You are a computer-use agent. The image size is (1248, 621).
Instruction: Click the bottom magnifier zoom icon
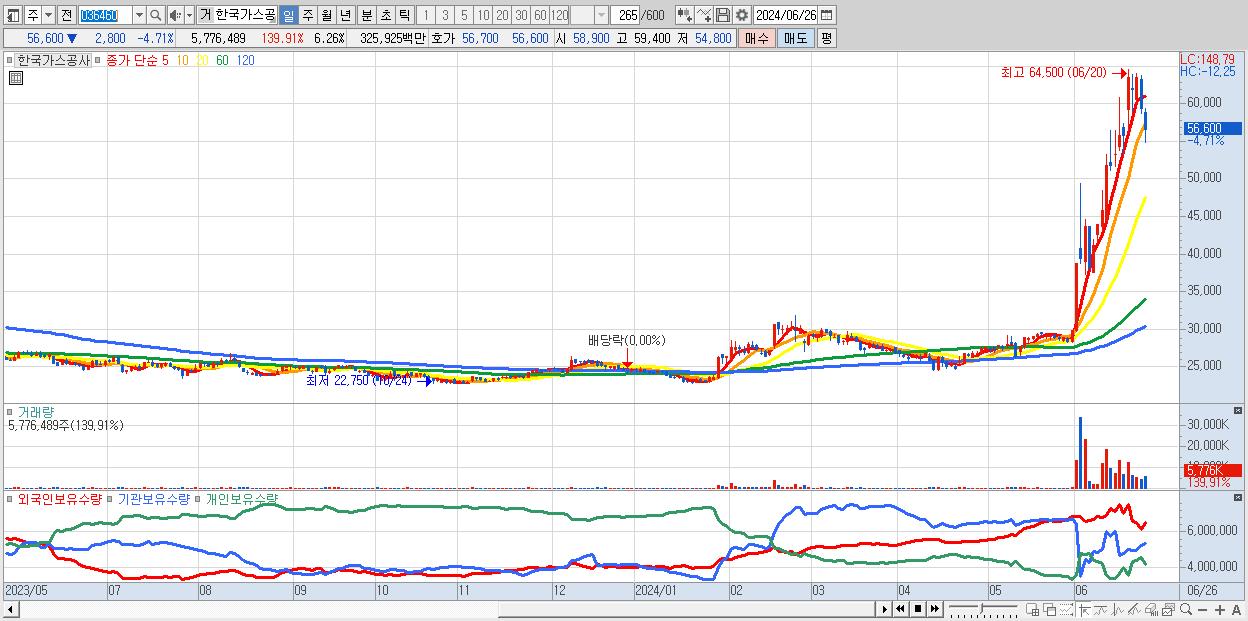[1185, 609]
